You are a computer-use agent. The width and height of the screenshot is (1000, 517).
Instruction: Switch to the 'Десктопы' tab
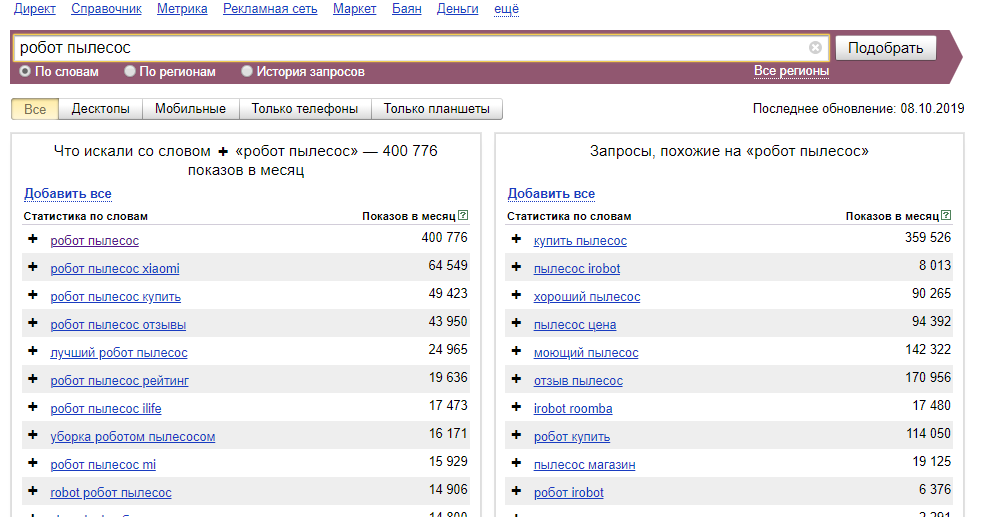[x=101, y=109]
